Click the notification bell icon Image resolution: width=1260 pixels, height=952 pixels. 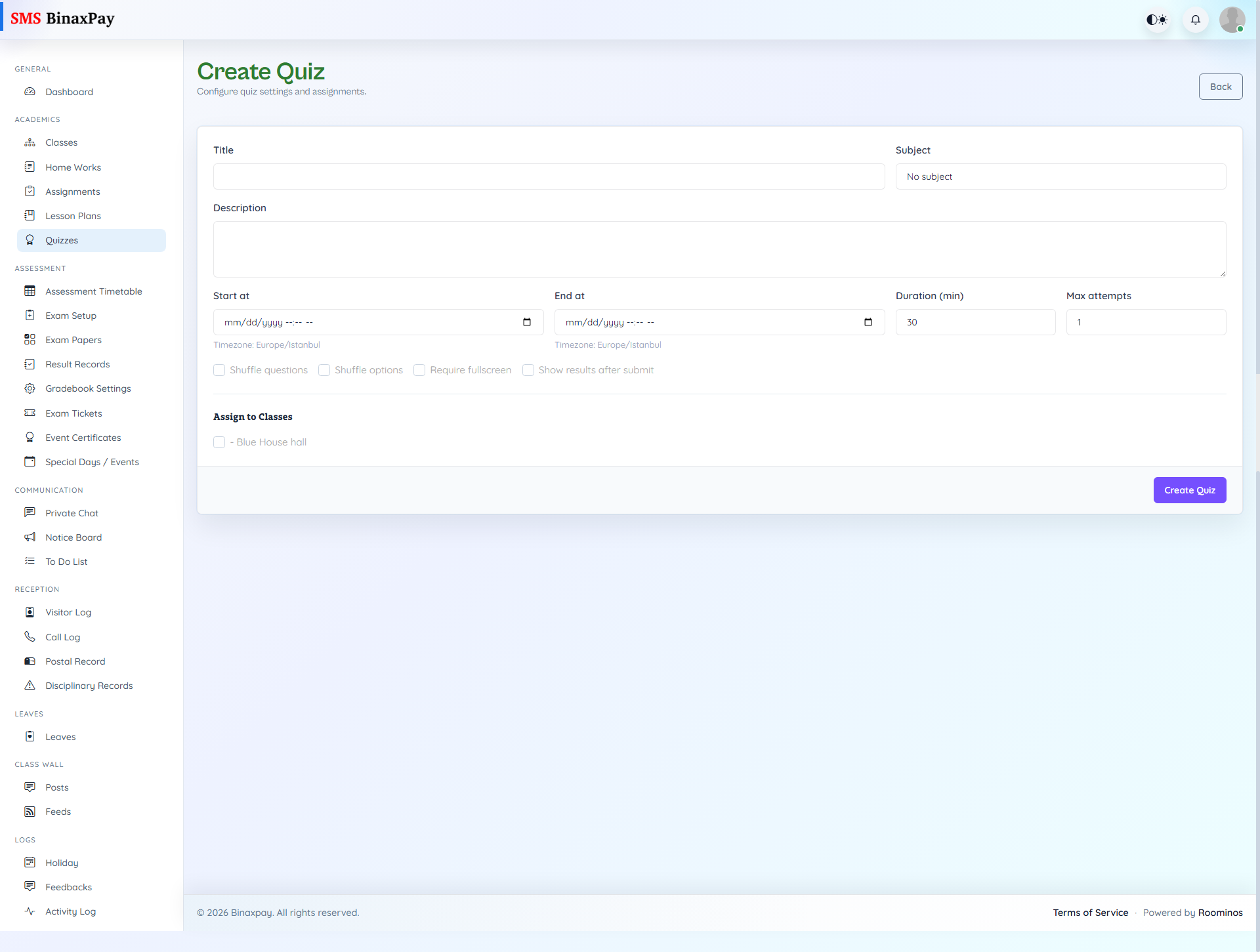(1195, 19)
